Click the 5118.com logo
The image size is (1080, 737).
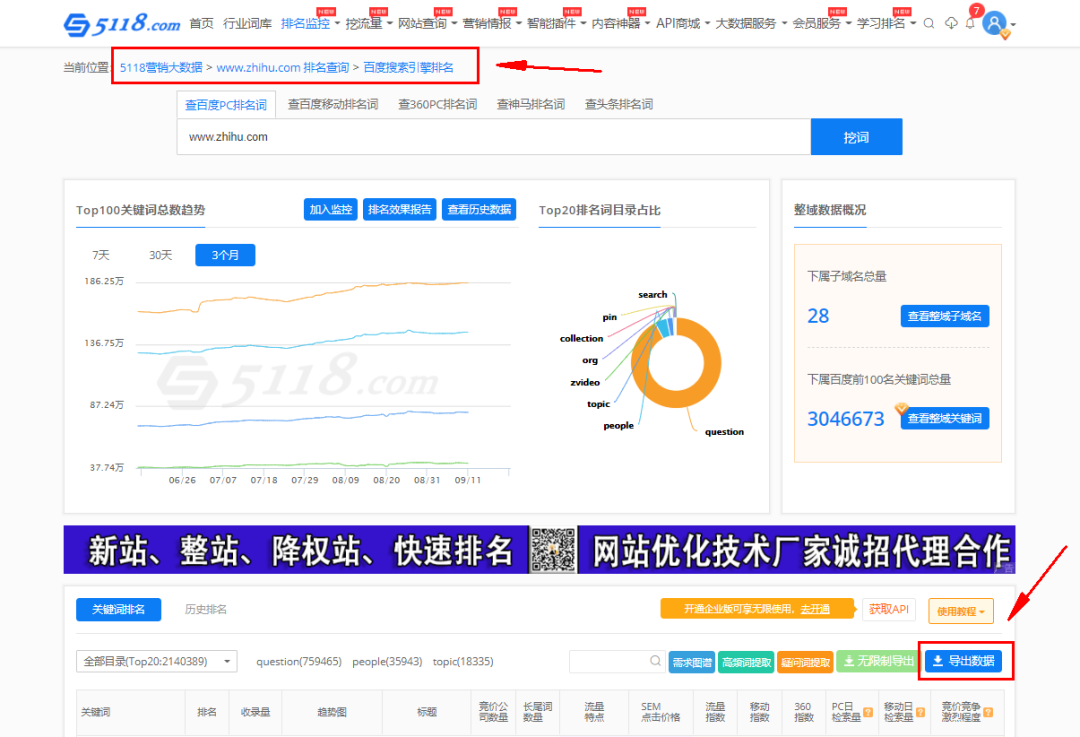(122, 23)
